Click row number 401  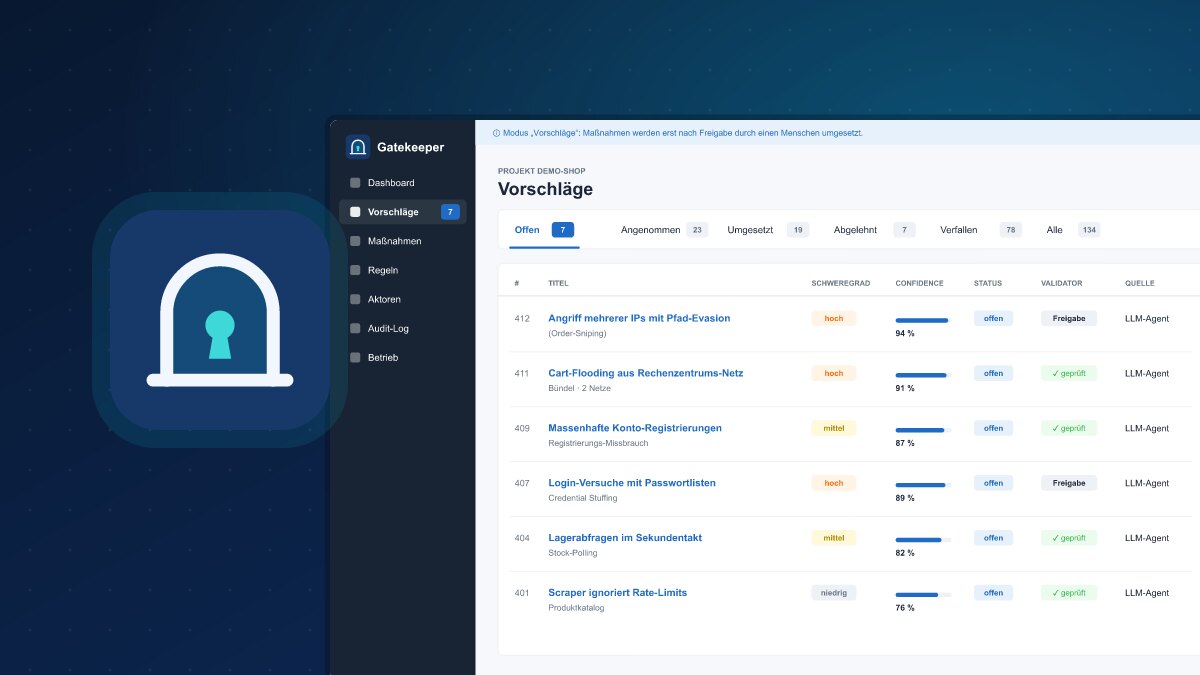click(522, 593)
